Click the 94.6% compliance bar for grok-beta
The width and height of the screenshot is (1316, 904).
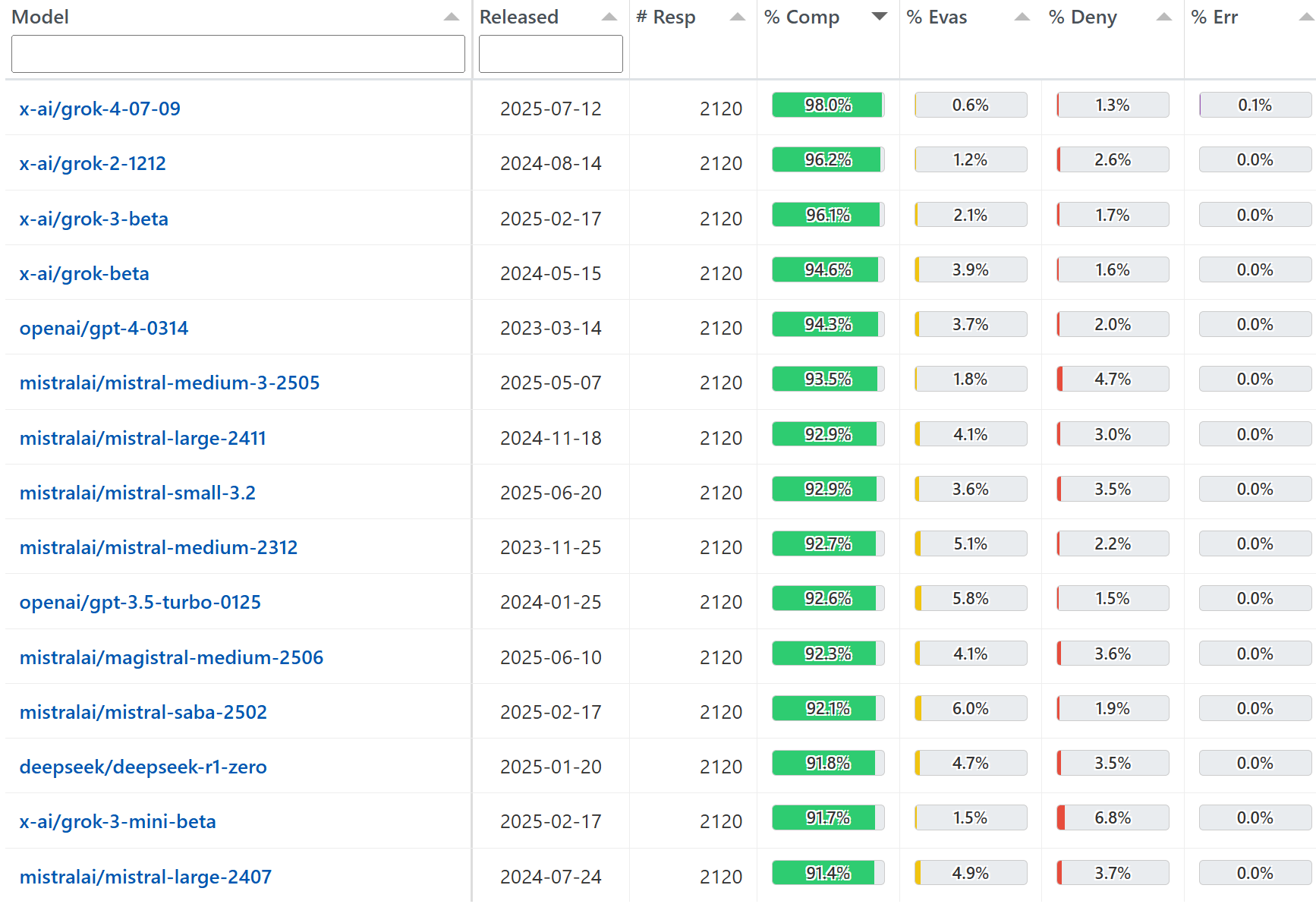828,269
